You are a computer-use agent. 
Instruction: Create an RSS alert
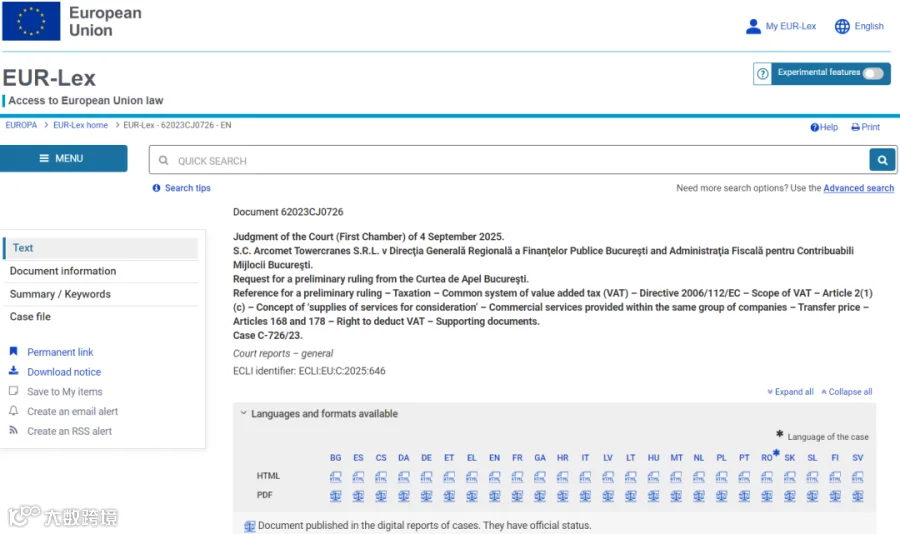pos(61,431)
